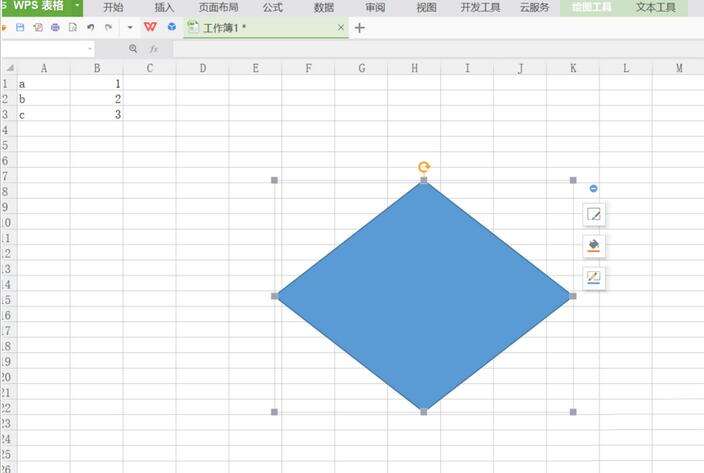
Task: Click the shape fill bucket floating icon
Action: click(594, 245)
